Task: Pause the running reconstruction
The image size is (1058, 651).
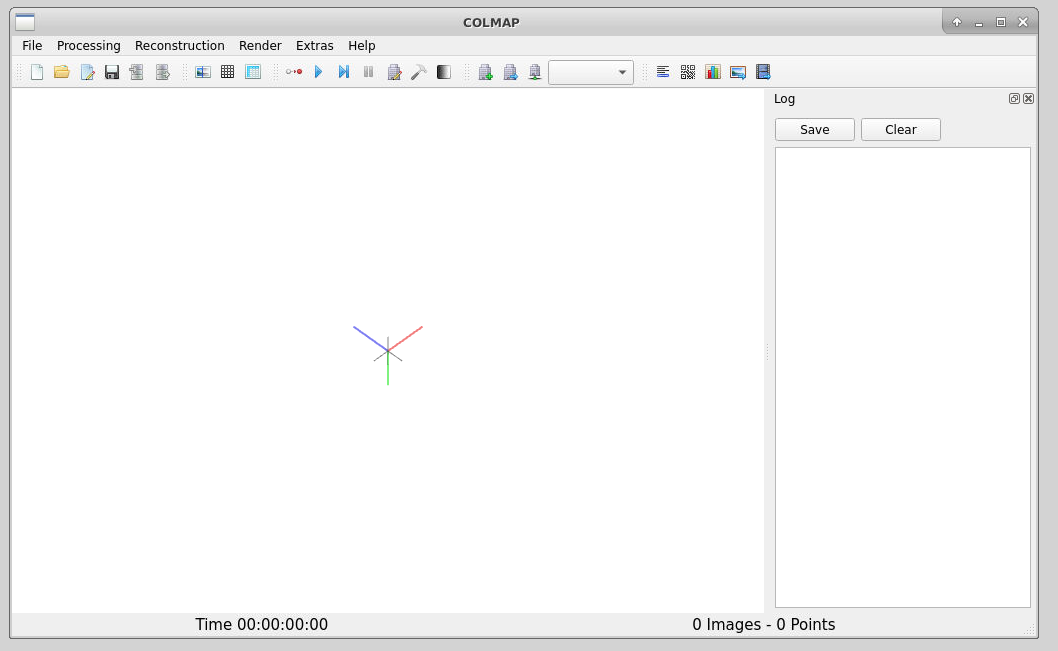Action: pyautogui.click(x=368, y=71)
